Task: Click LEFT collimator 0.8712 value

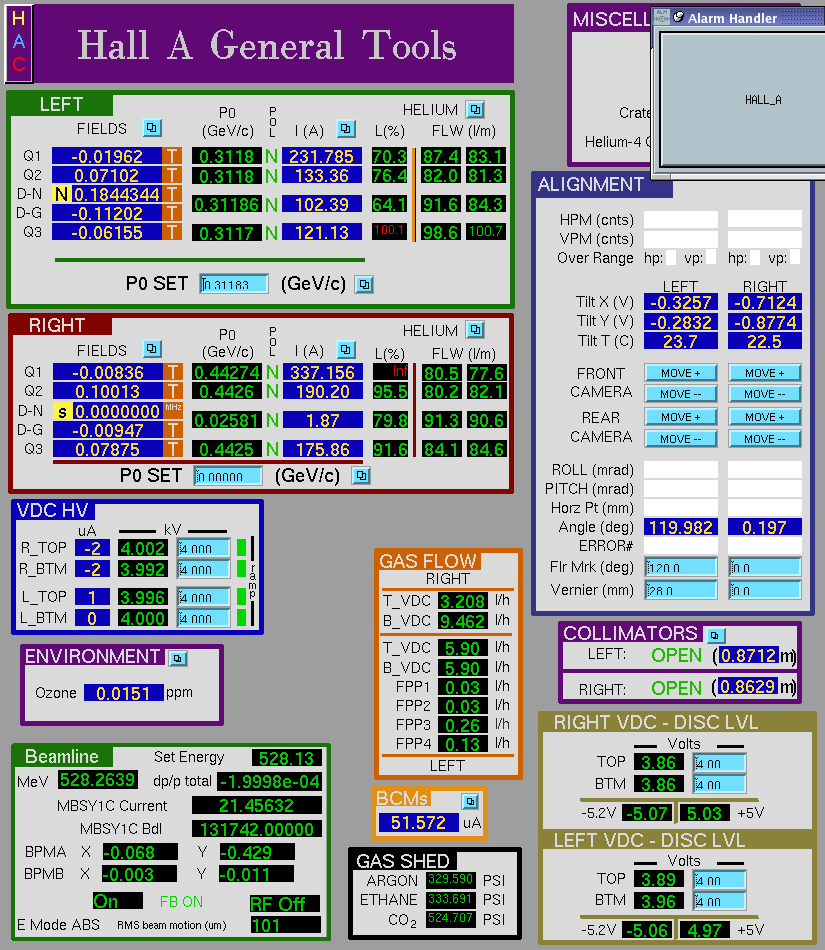Action: (748, 655)
